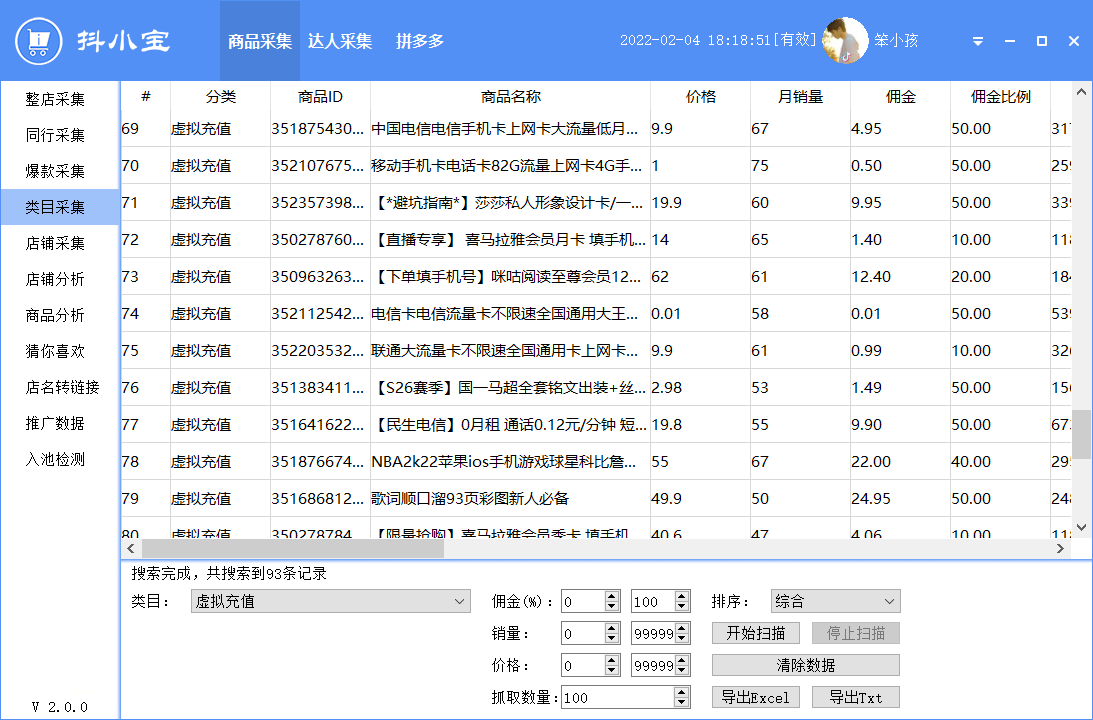Select 店铺分析 in the sidebar
Screen dimensions: 1093x720
point(55,279)
